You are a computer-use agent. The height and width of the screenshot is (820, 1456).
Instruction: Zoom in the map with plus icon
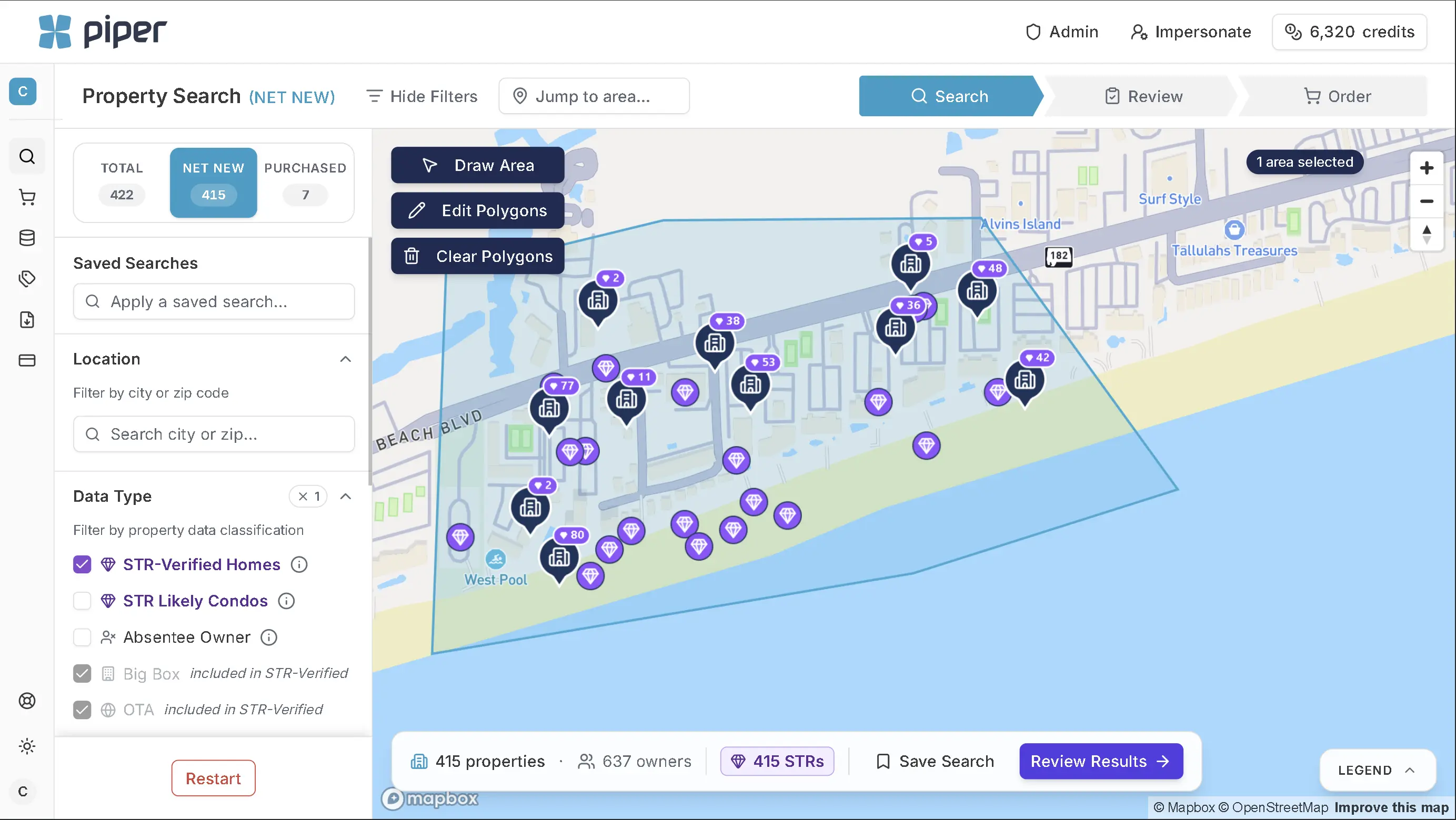1426,168
